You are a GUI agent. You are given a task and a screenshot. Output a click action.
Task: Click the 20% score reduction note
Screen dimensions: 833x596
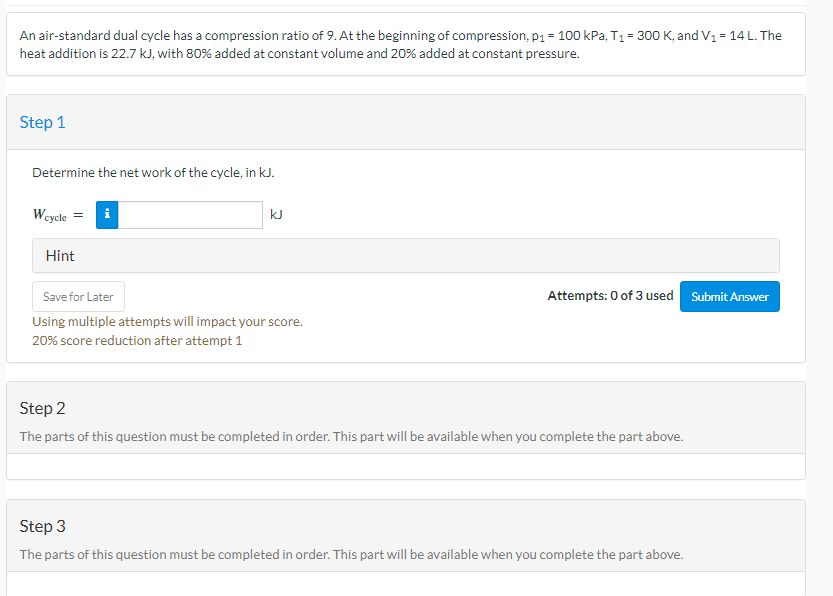[137, 341]
